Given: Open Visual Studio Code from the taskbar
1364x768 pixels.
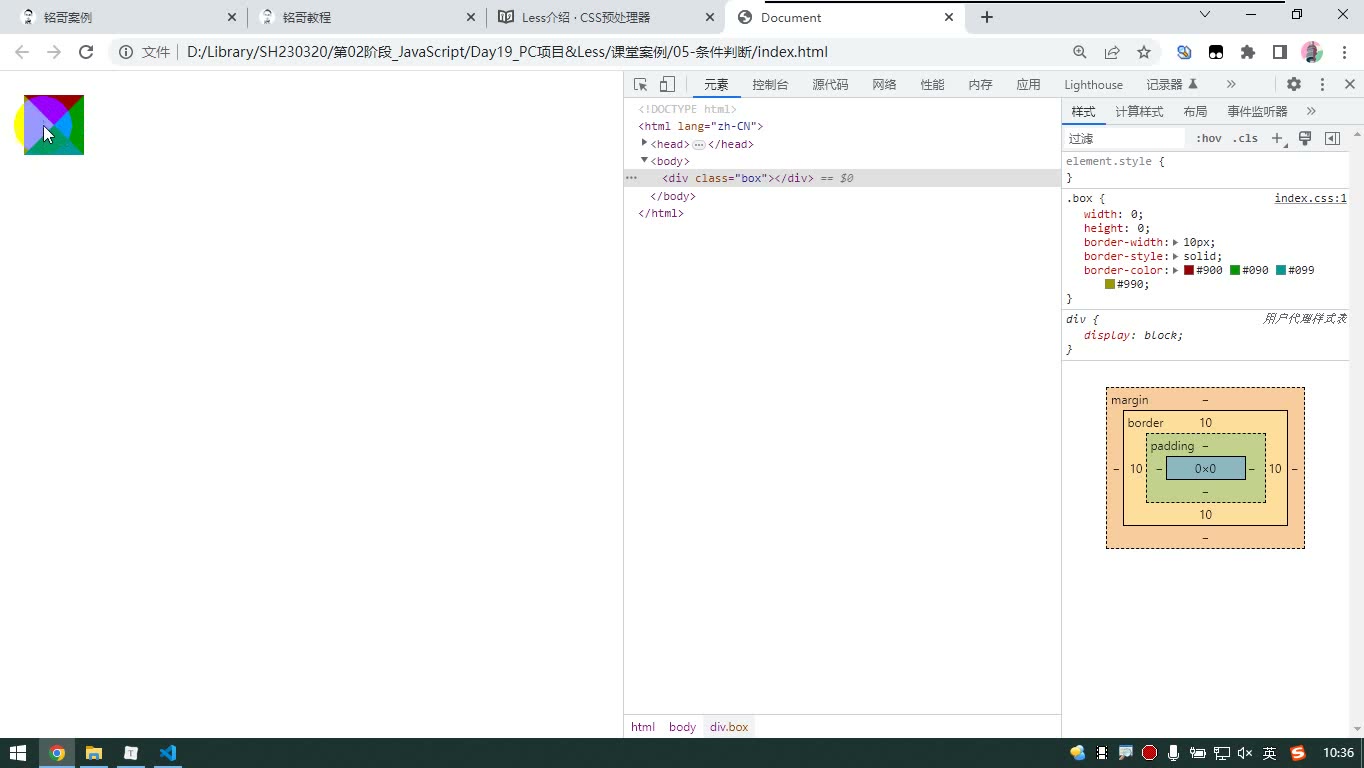Looking at the screenshot, I should coord(168,753).
